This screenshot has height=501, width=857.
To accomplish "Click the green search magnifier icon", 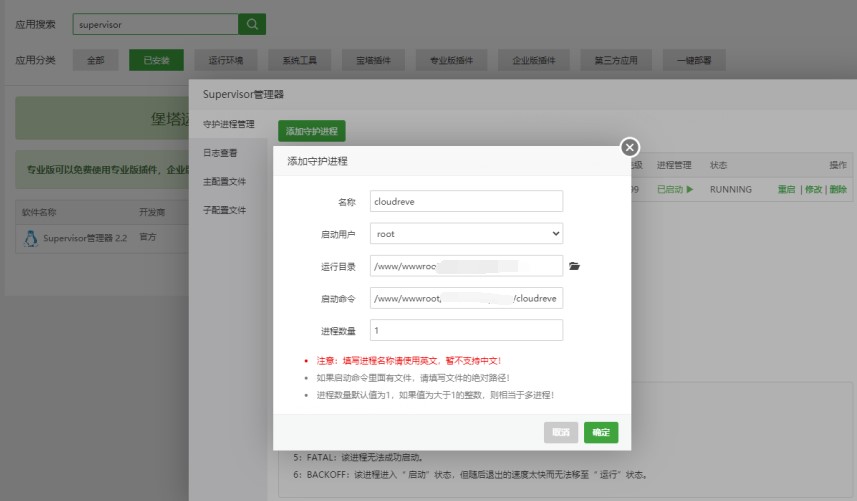I will click(252, 24).
